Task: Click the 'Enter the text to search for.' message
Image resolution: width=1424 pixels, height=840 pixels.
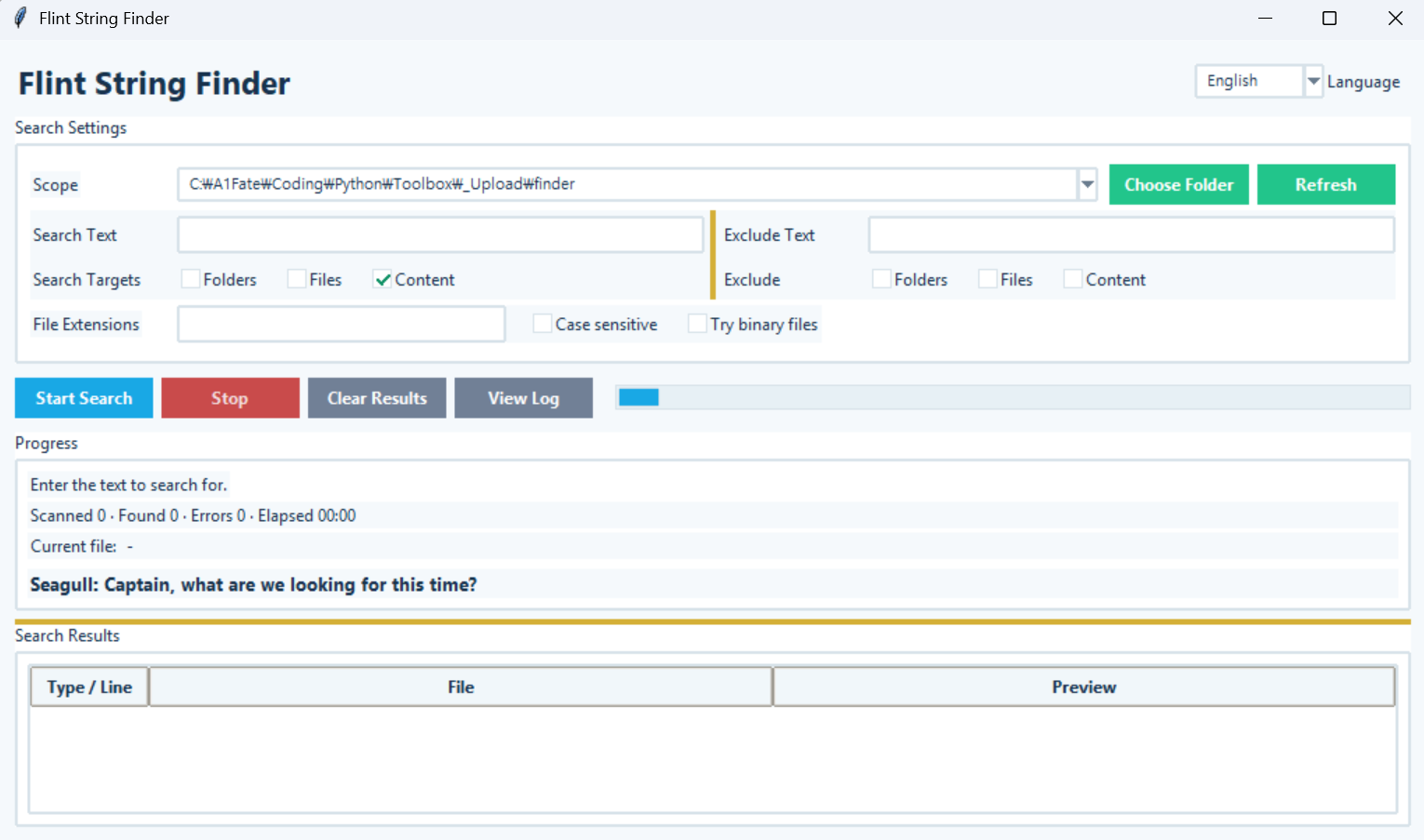Action: [x=128, y=485]
